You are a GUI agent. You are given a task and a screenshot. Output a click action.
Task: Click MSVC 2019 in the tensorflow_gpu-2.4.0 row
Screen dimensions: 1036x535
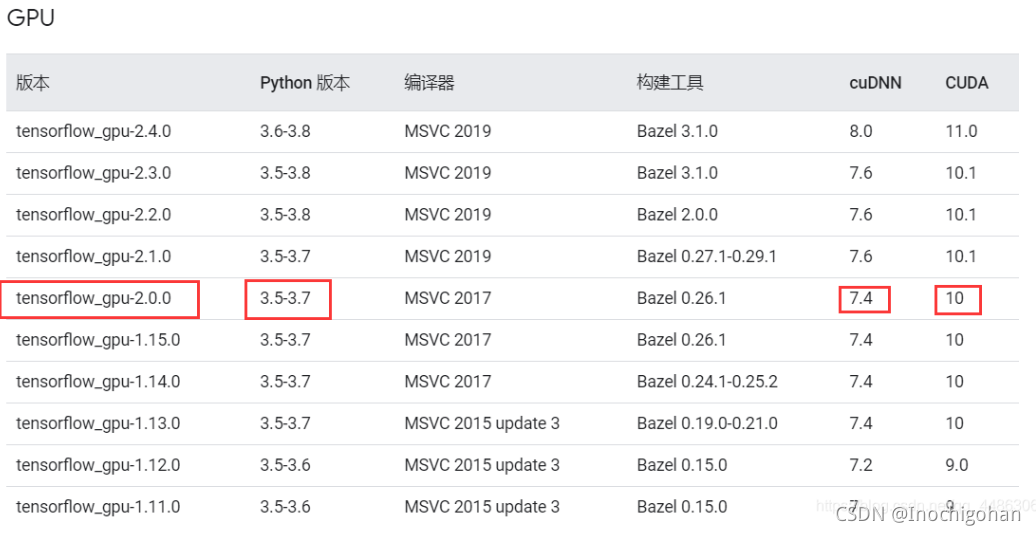(x=447, y=131)
